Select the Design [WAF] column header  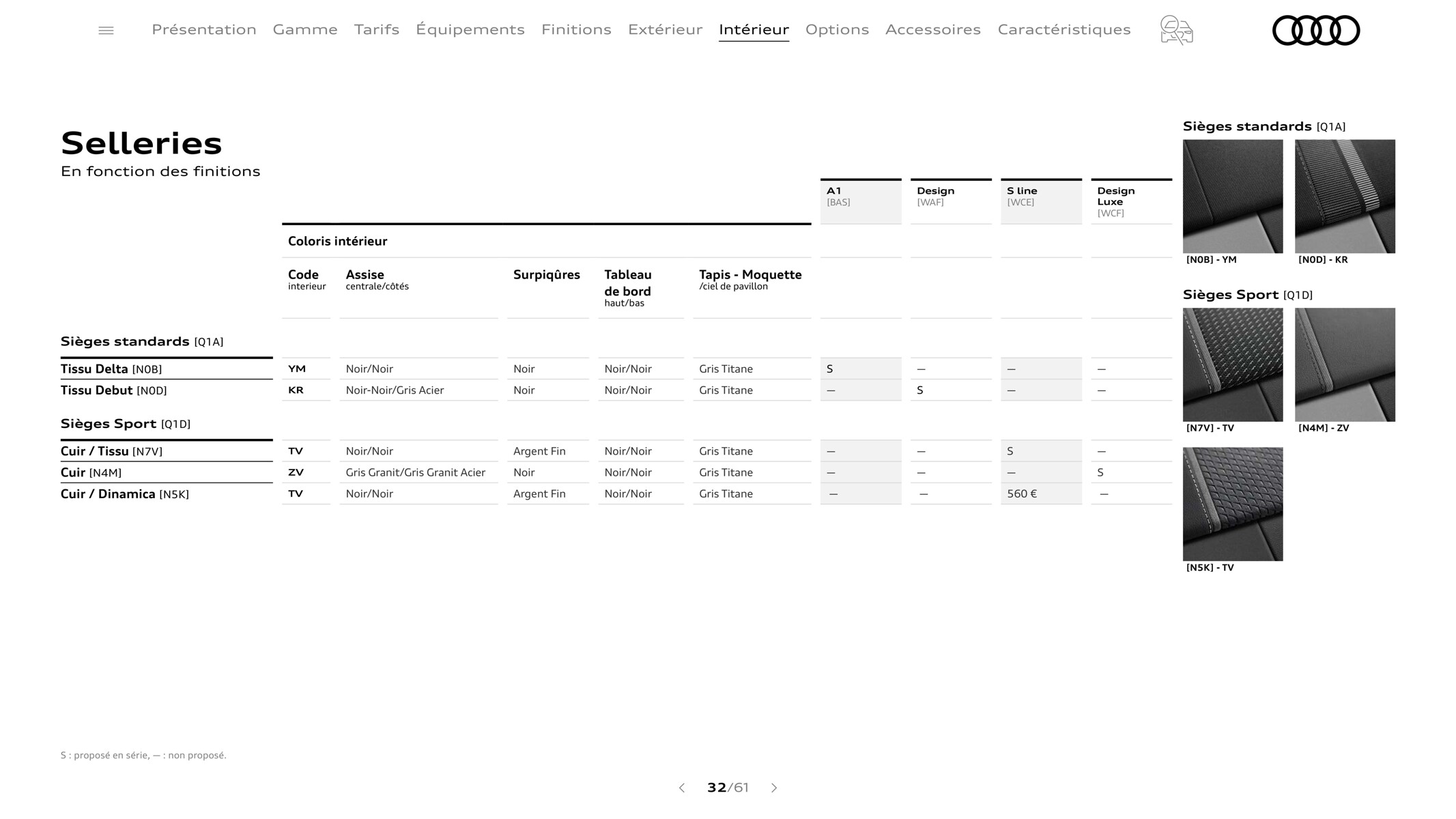(x=951, y=201)
